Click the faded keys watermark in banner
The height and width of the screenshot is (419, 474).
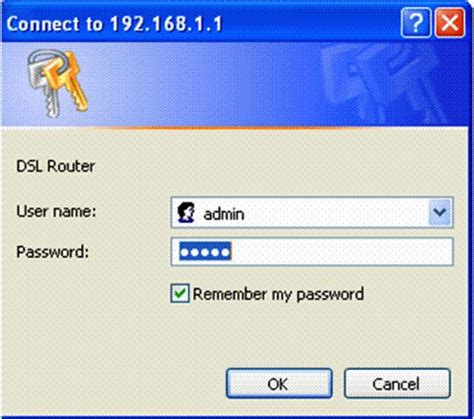[383, 82]
